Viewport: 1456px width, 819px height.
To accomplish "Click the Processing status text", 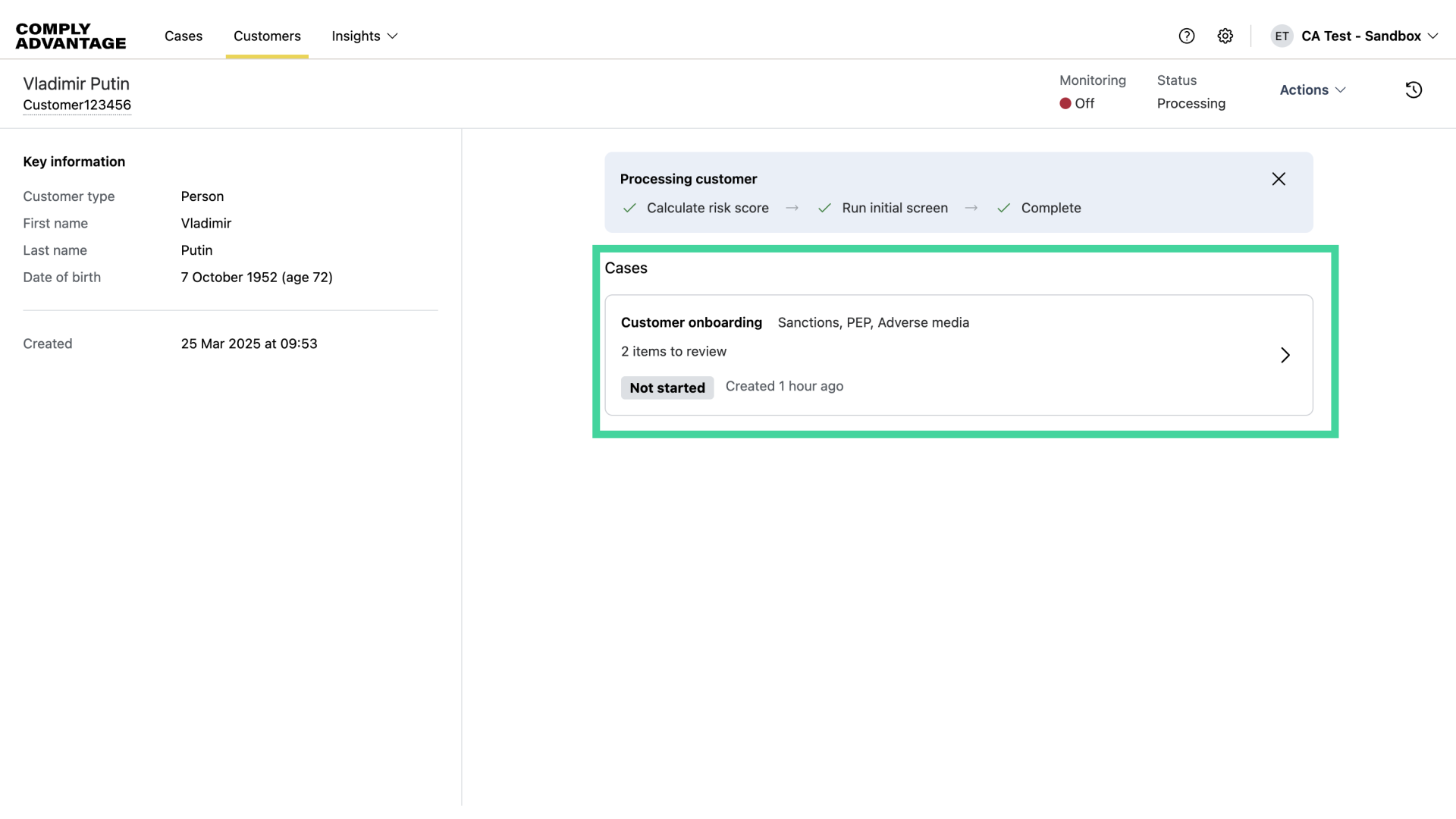I will [x=1191, y=103].
